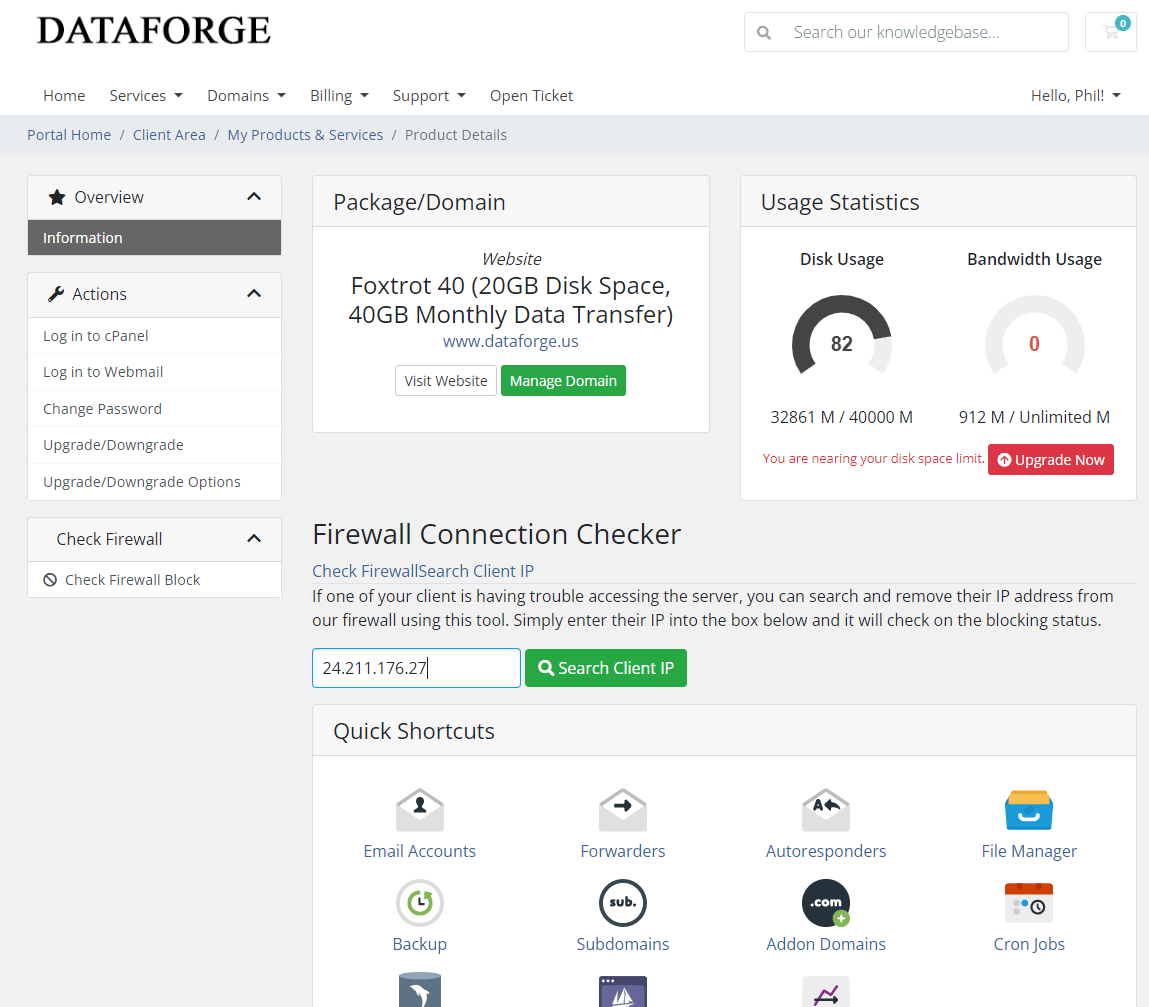Click the Disk Usage gauge
This screenshot has width=1149, height=1007.
(x=841, y=340)
